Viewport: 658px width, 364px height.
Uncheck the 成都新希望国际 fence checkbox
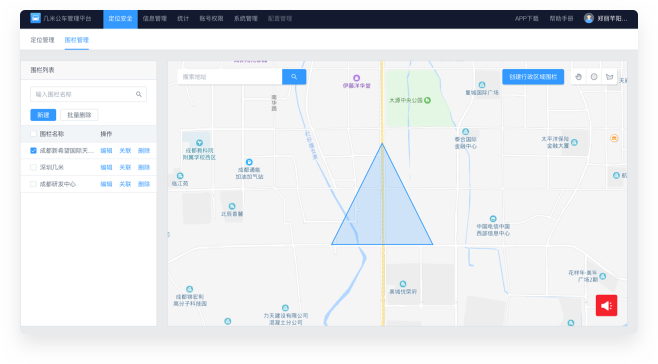coord(34,150)
